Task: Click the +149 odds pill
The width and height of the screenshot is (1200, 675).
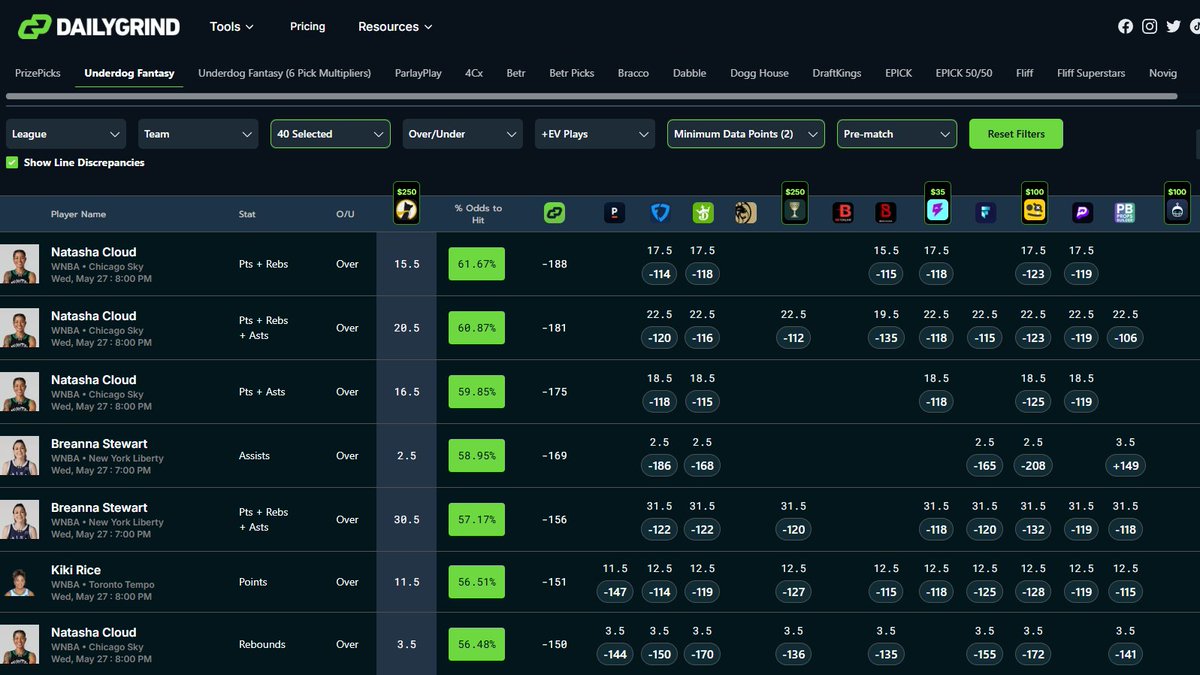Action: coord(1125,465)
